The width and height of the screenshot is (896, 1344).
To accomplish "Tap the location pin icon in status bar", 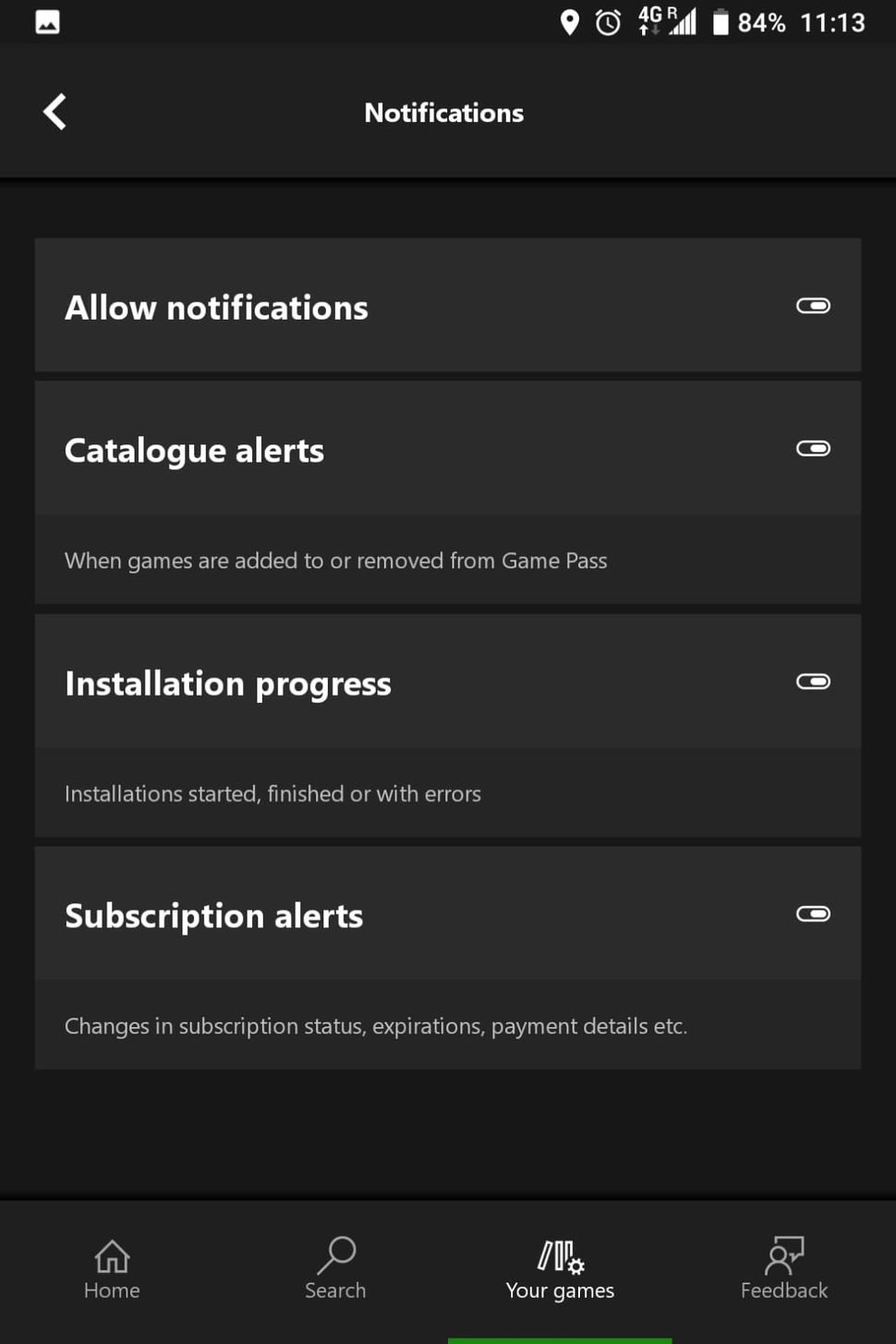I will [x=570, y=20].
